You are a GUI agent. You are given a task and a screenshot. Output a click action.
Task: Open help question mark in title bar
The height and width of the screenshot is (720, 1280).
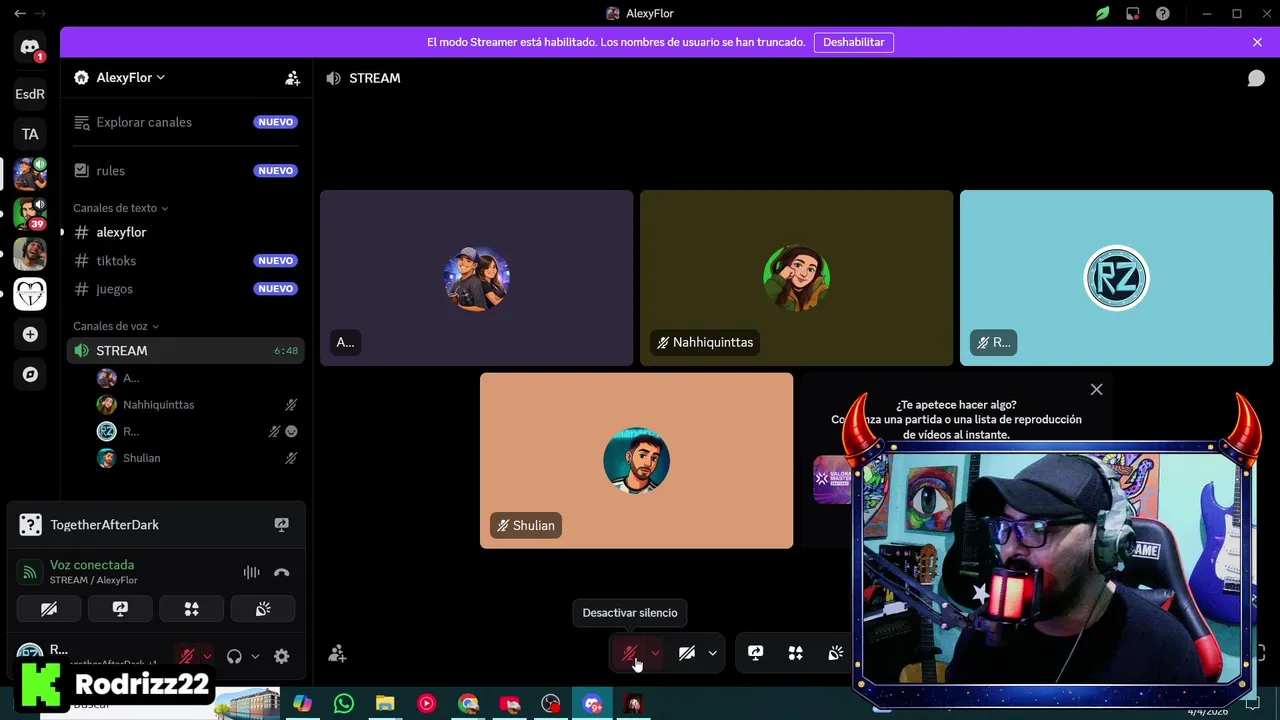click(1162, 13)
